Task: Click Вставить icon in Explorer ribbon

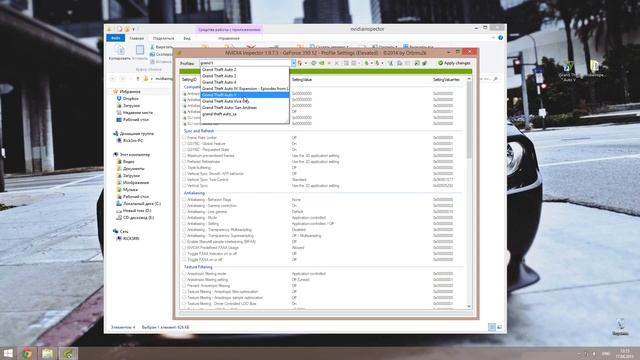Action: click(140, 53)
